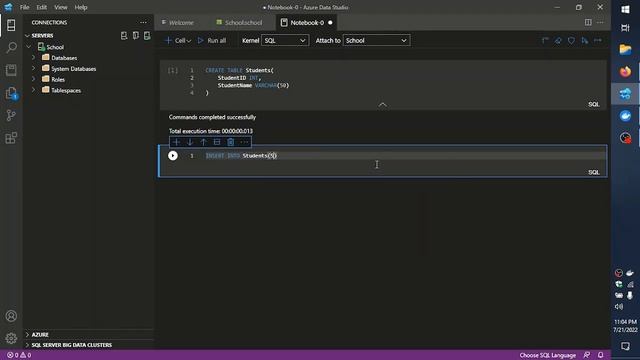
Task: Click the collapse cells icon in notebook toolbar
Action: coord(545,40)
